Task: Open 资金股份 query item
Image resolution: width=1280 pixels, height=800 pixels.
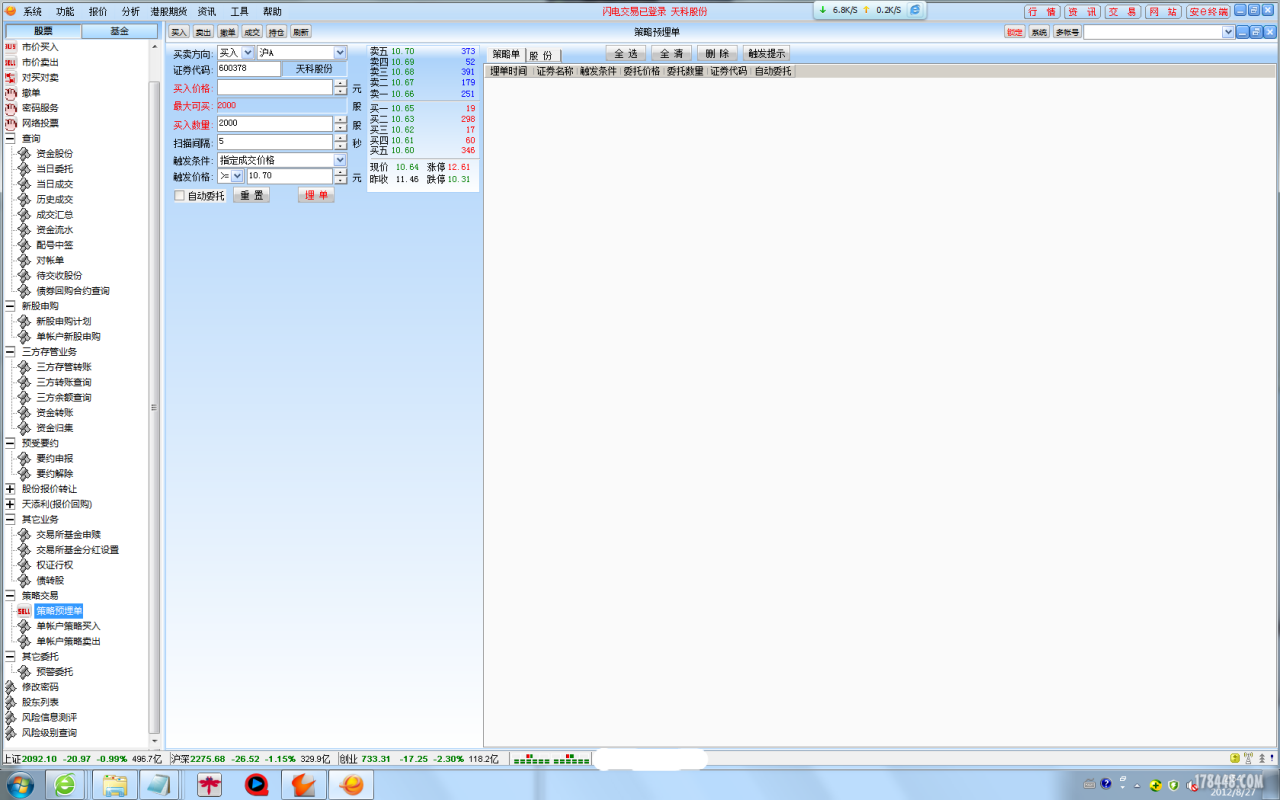Action: (54, 154)
